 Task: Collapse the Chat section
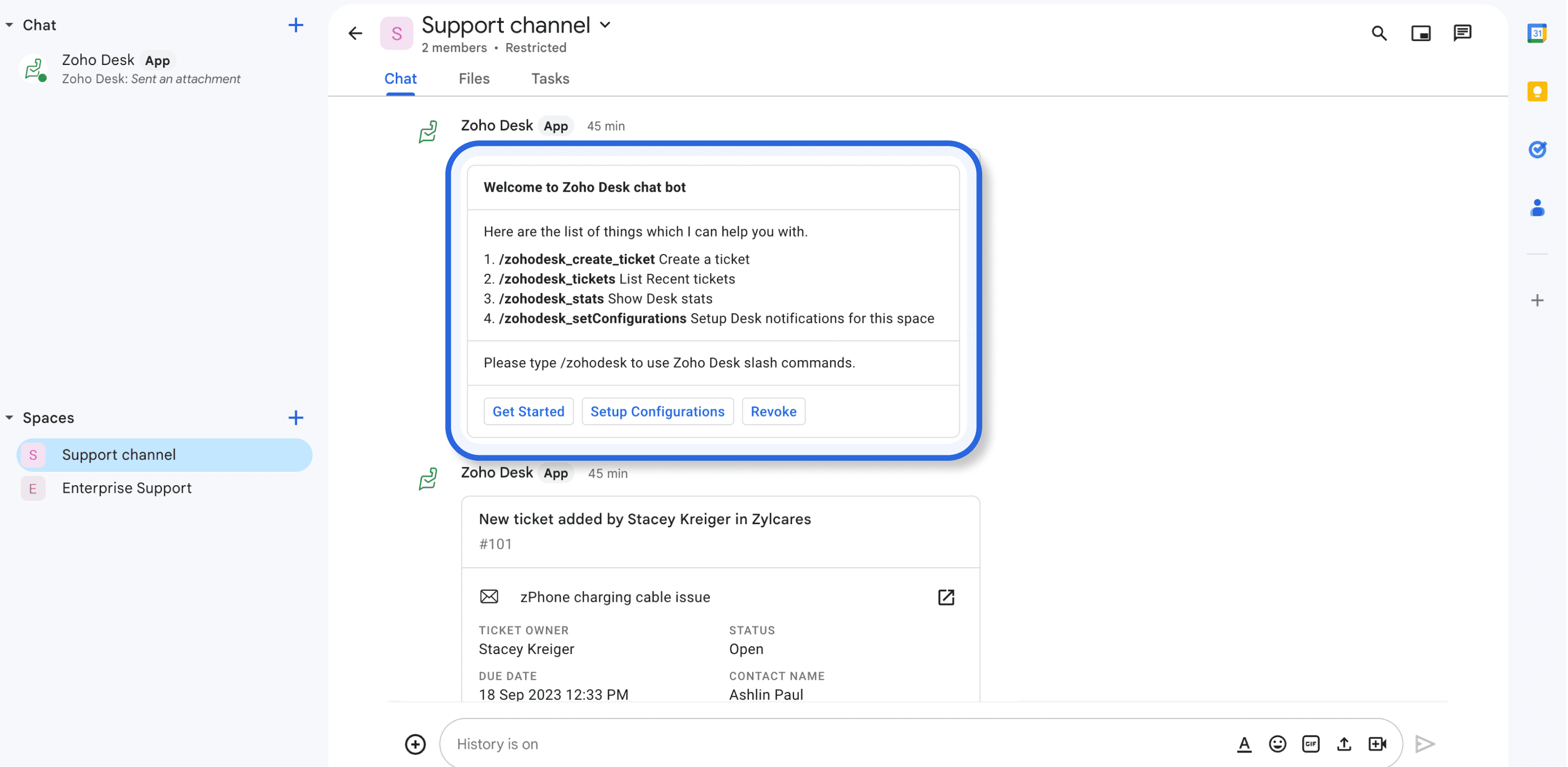pos(9,25)
